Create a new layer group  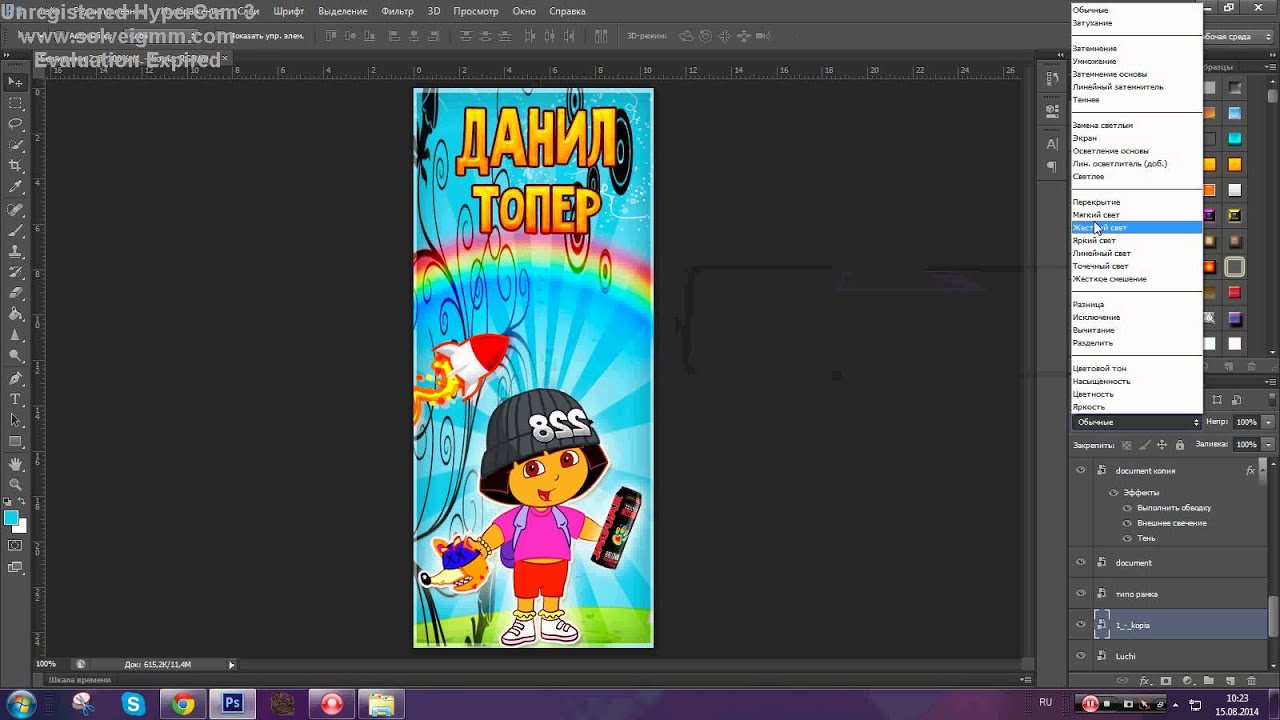point(1208,681)
